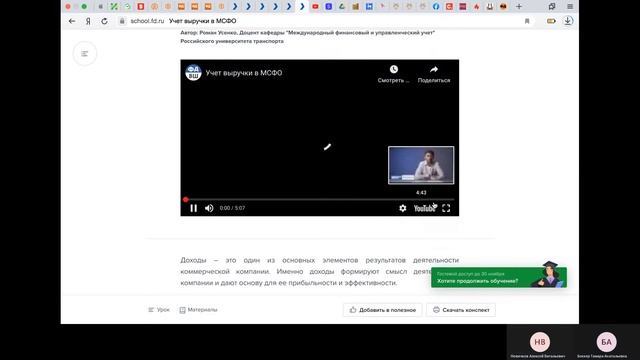
Task: Open the 'Материалы' tab at the bottom
Action: [x=198, y=310]
